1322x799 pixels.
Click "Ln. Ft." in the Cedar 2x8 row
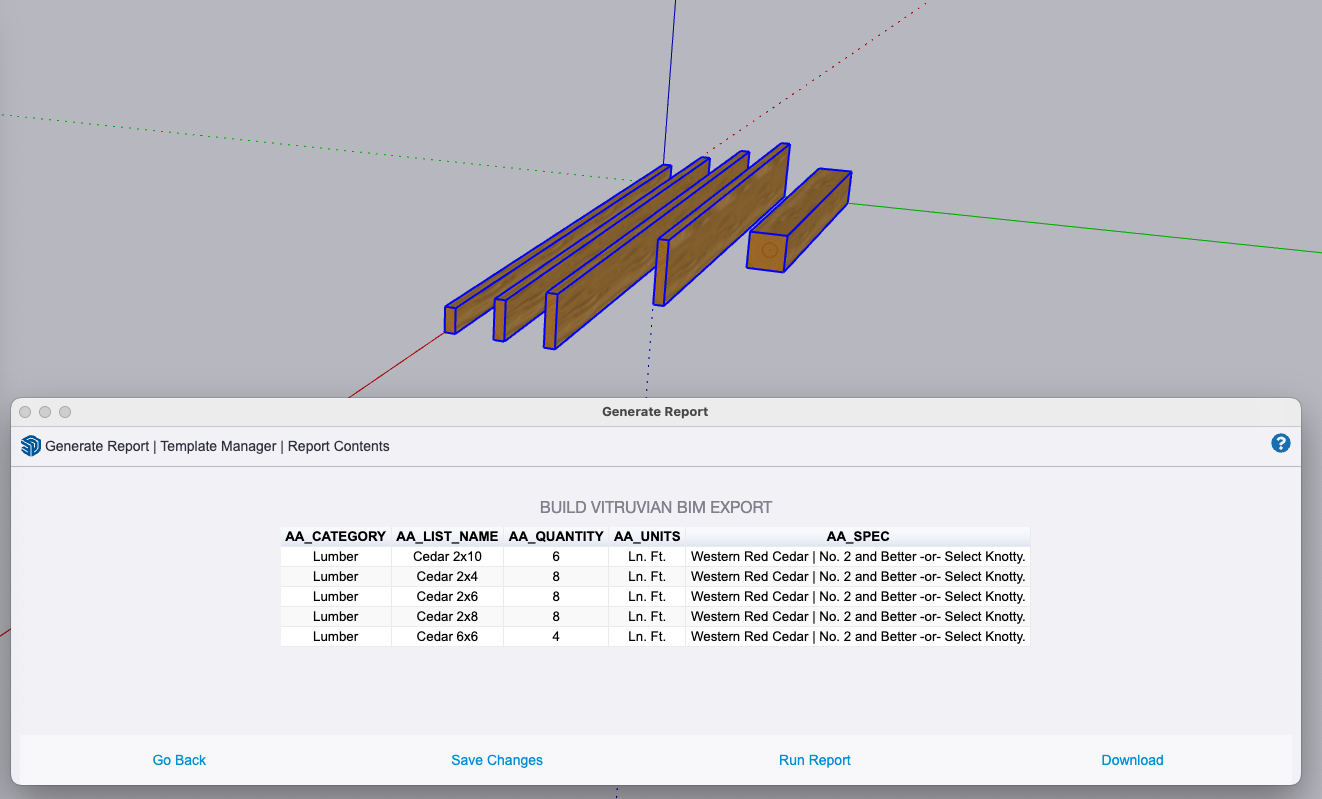[x=647, y=616]
